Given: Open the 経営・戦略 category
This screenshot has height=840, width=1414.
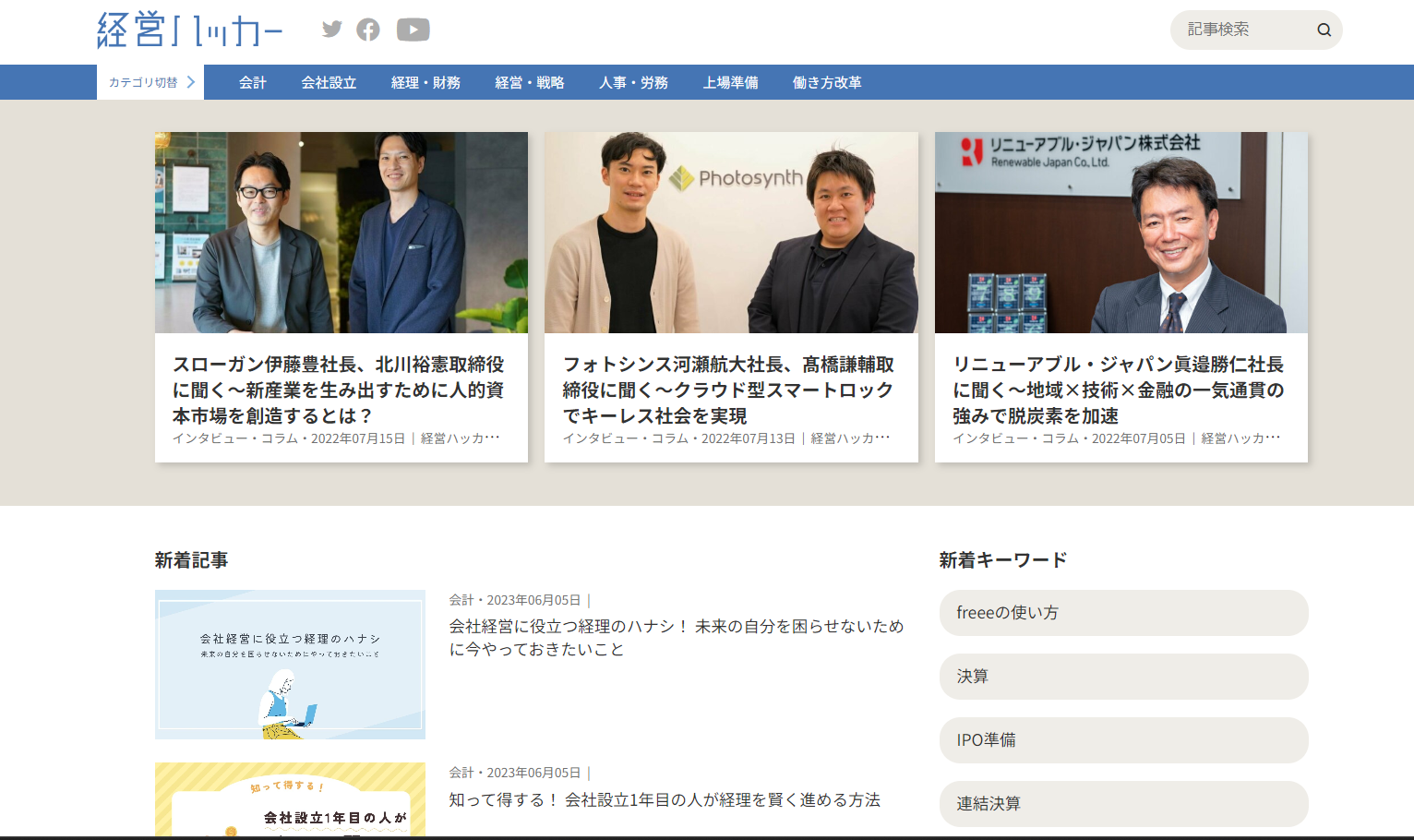Looking at the screenshot, I should [530, 82].
